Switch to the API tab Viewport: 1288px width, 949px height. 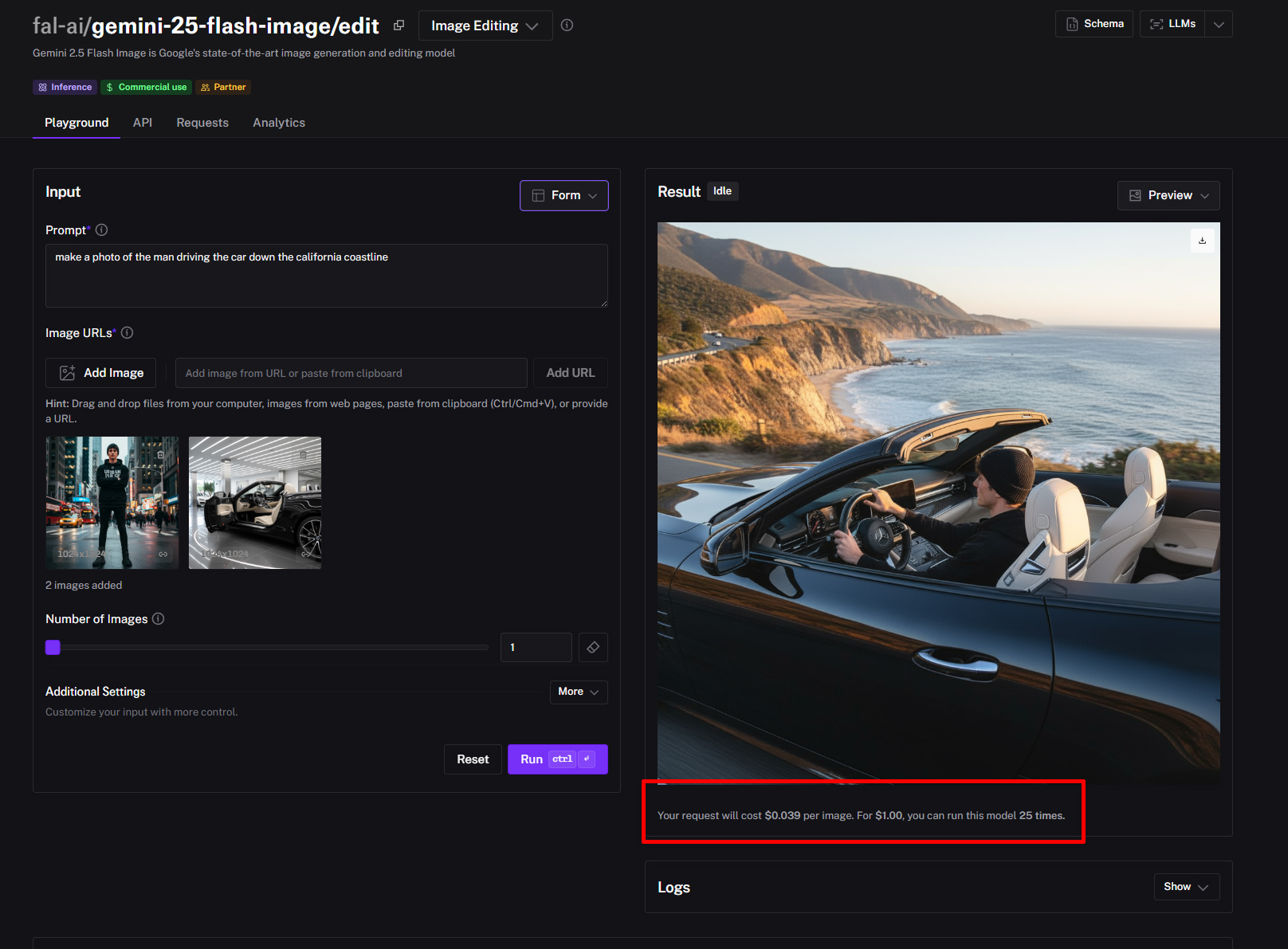[x=143, y=123]
